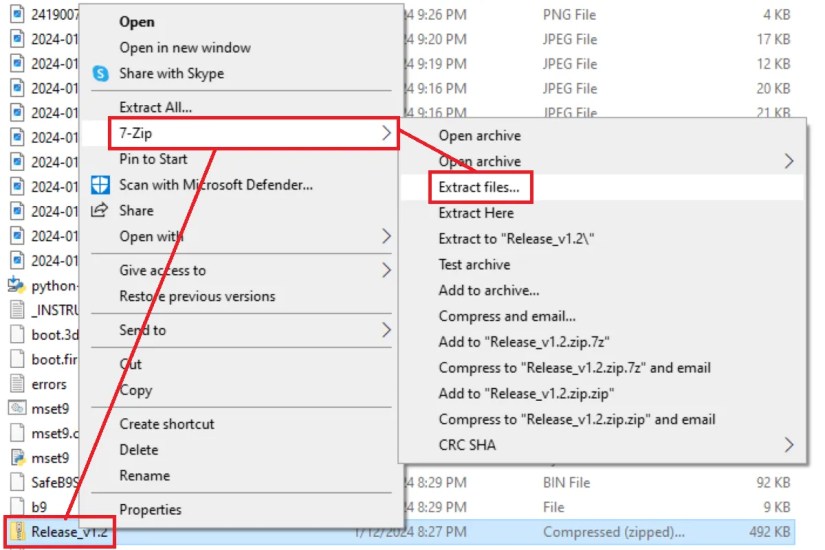The width and height of the screenshot is (825, 550).
Task: Click the BIN File type cell
Action: [566, 482]
